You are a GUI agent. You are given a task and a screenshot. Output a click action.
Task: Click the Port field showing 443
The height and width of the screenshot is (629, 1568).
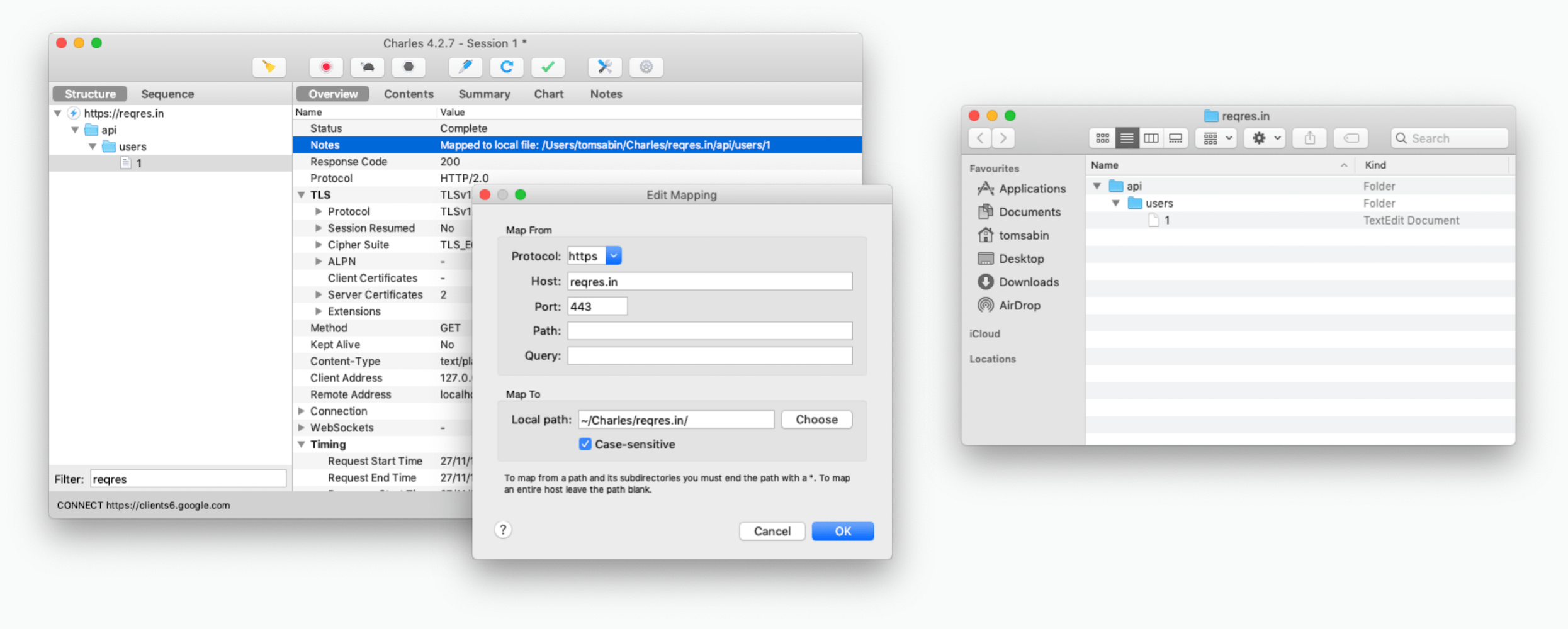[x=597, y=306]
